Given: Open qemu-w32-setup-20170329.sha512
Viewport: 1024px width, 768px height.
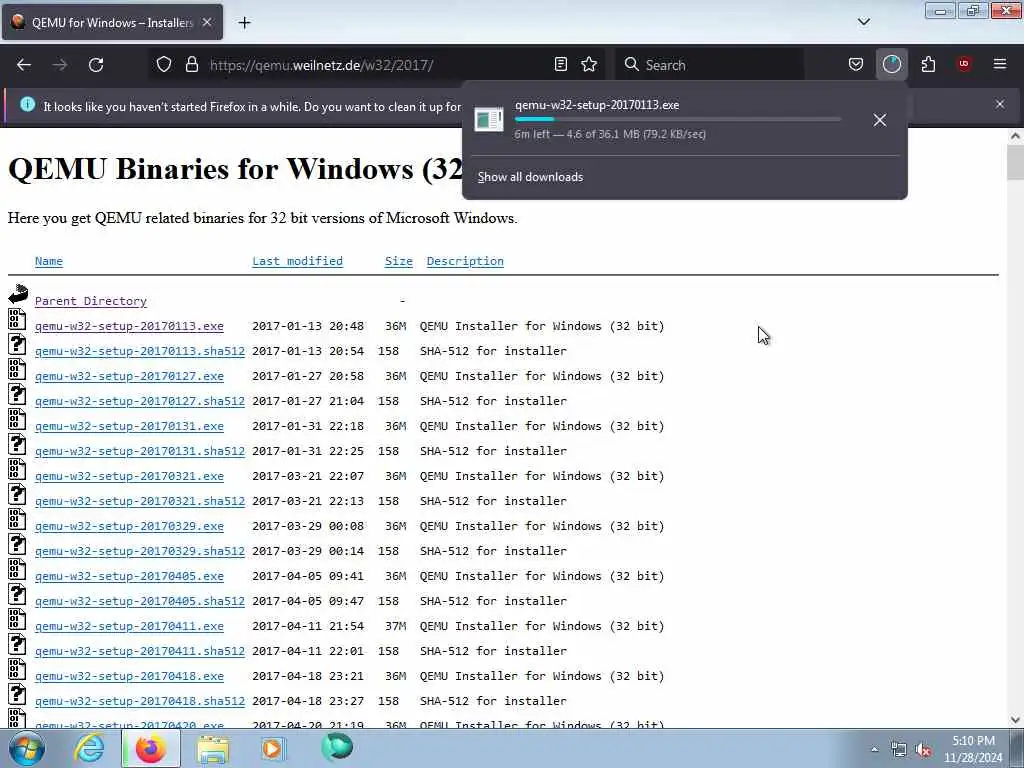Looking at the screenshot, I should tap(140, 551).
